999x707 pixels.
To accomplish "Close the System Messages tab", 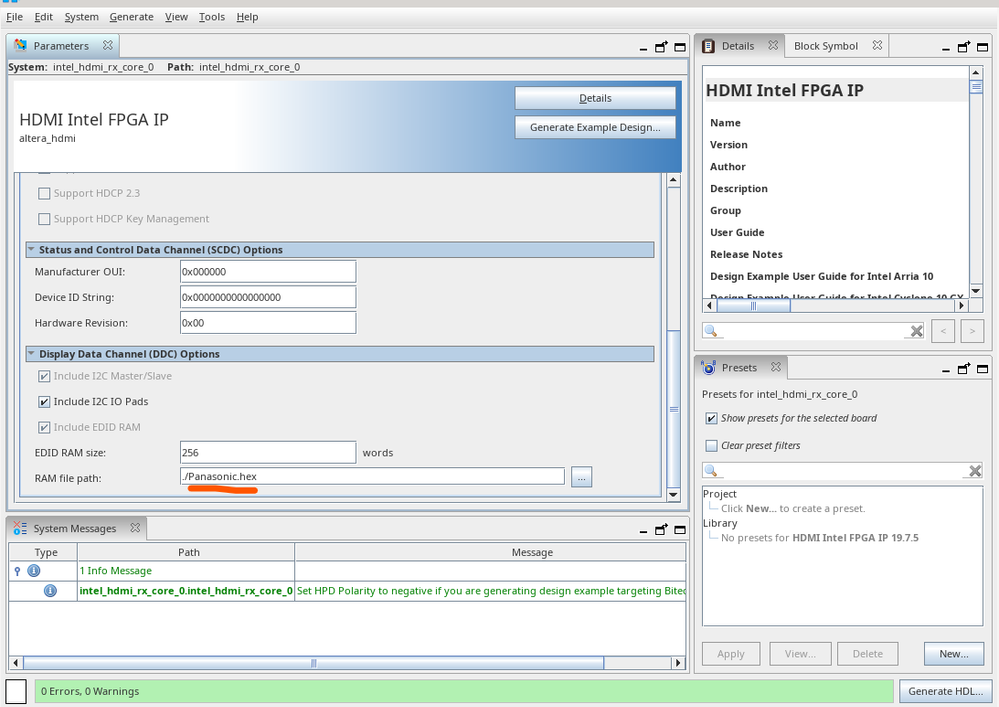I will pos(136,528).
